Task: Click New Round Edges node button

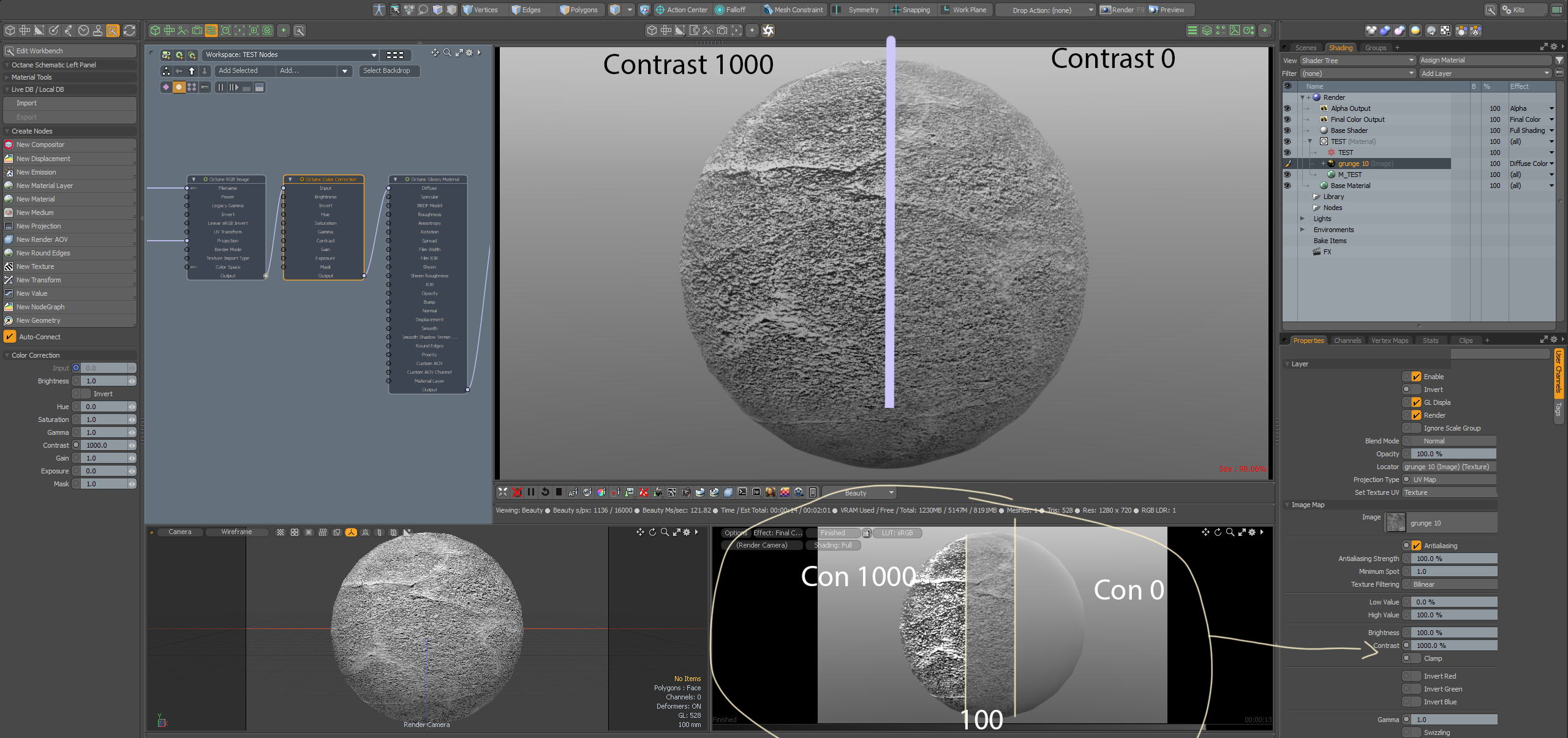Action: [43, 253]
